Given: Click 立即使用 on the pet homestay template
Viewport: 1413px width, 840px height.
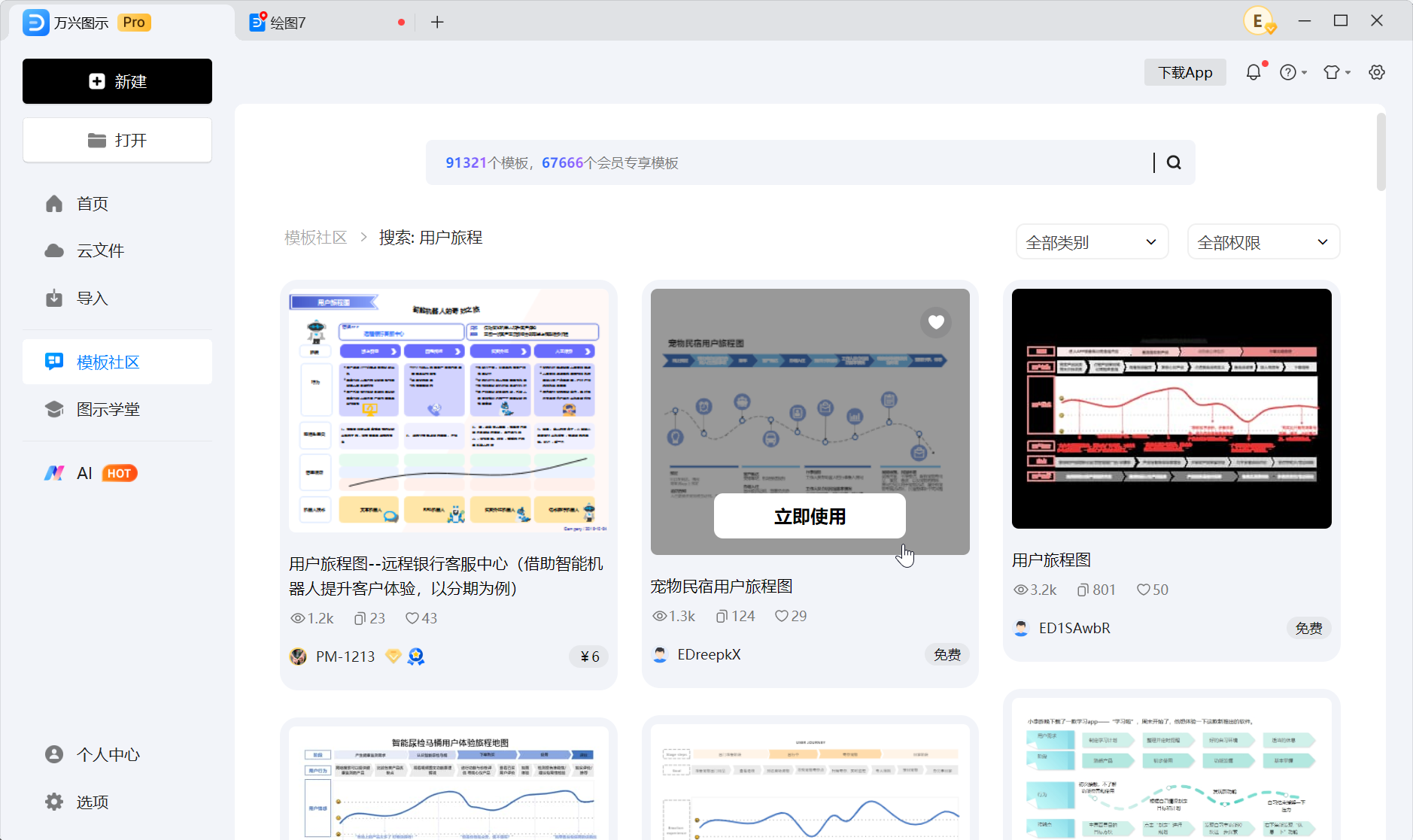Looking at the screenshot, I should [810, 516].
